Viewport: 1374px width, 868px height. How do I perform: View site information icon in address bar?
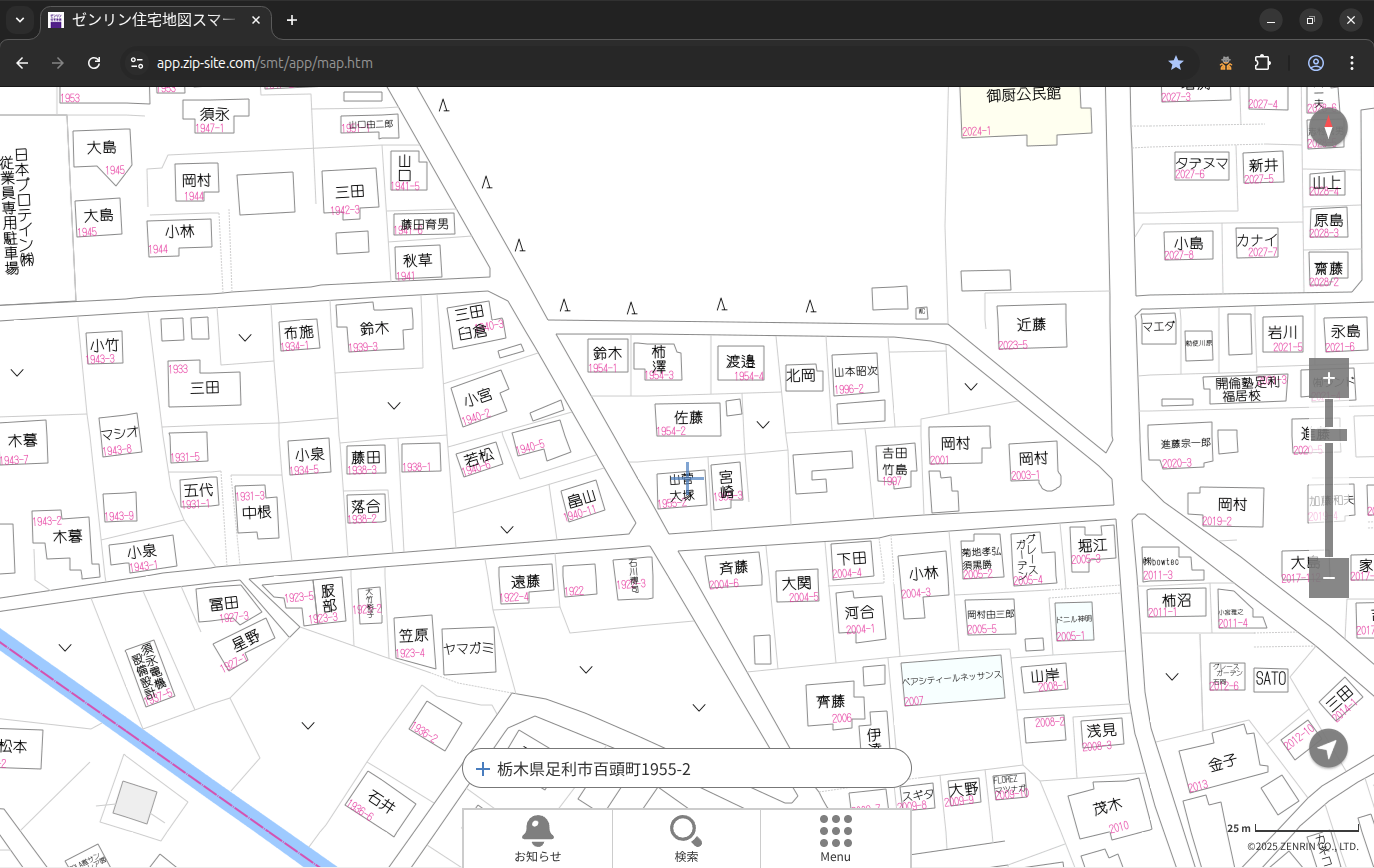coord(135,63)
